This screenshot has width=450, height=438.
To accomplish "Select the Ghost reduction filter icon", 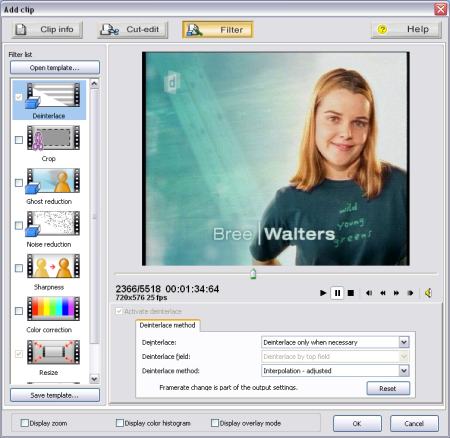I will pyautogui.click(x=53, y=181).
